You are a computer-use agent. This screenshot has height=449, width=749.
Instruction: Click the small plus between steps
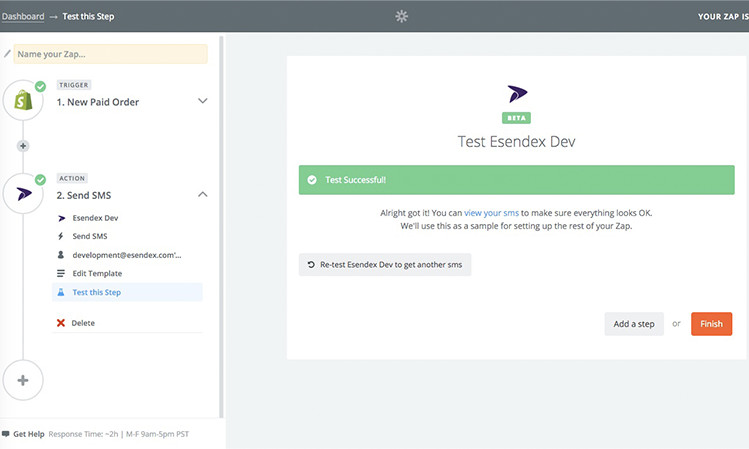point(23,146)
